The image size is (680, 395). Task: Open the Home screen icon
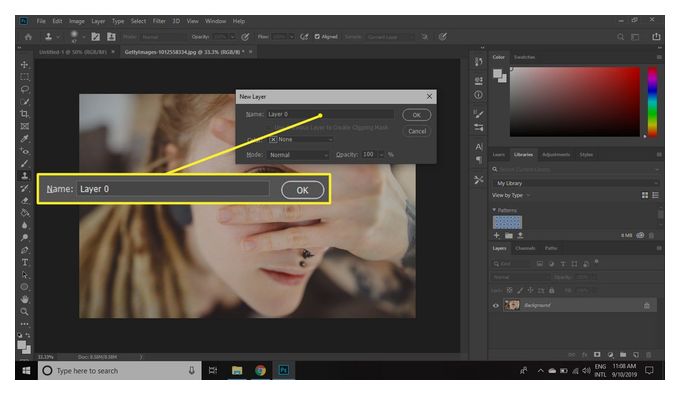(28, 37)
